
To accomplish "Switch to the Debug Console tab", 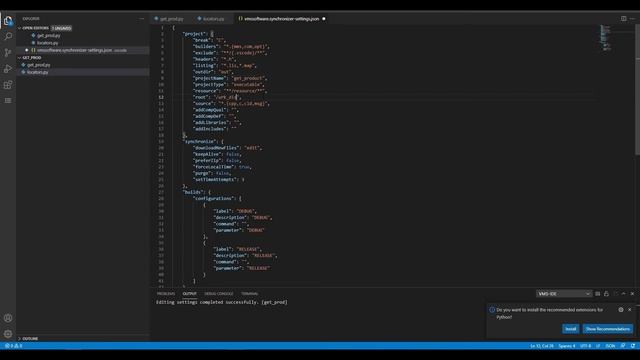I will tap(219, 294).
